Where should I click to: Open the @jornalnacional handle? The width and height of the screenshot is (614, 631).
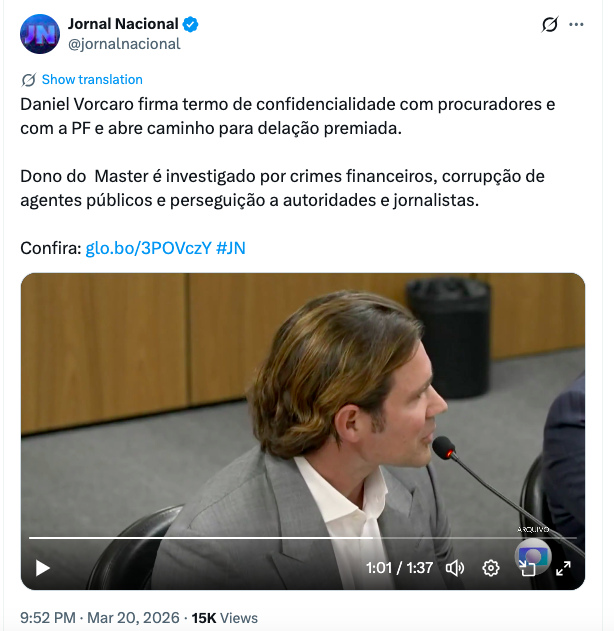[x=124, y=44]
